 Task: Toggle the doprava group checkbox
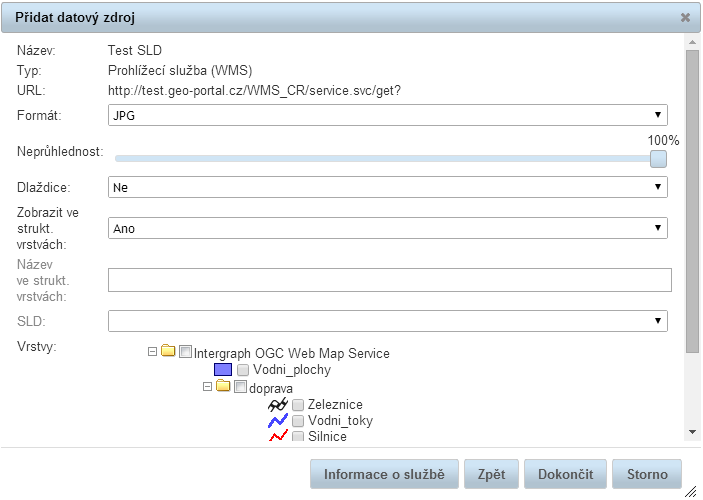240,387
